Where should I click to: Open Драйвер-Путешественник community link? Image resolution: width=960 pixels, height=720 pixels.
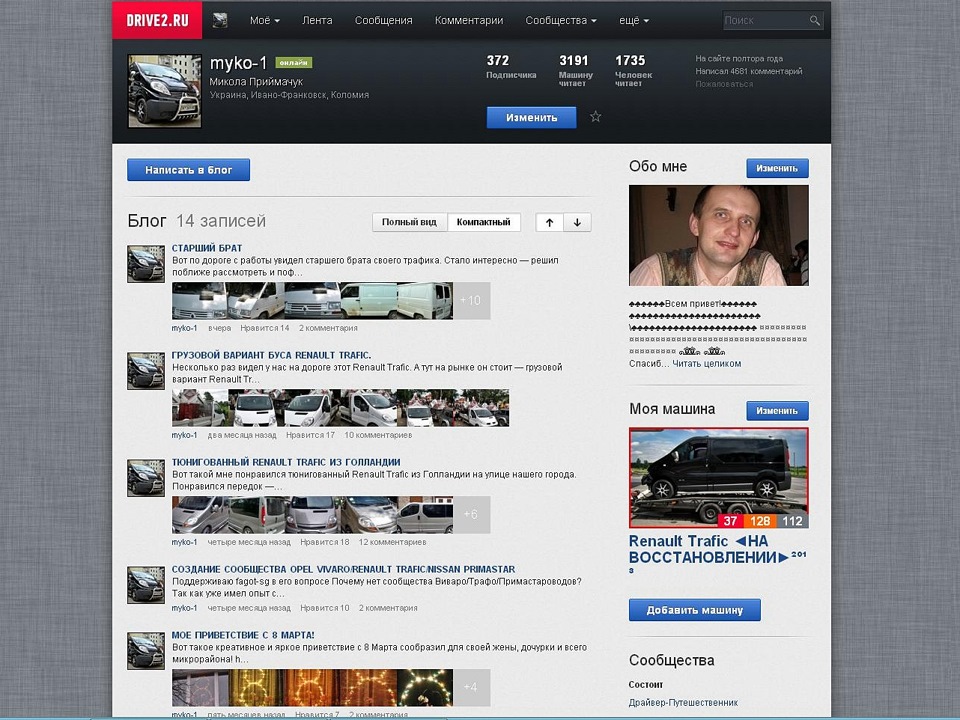[683, 703]
